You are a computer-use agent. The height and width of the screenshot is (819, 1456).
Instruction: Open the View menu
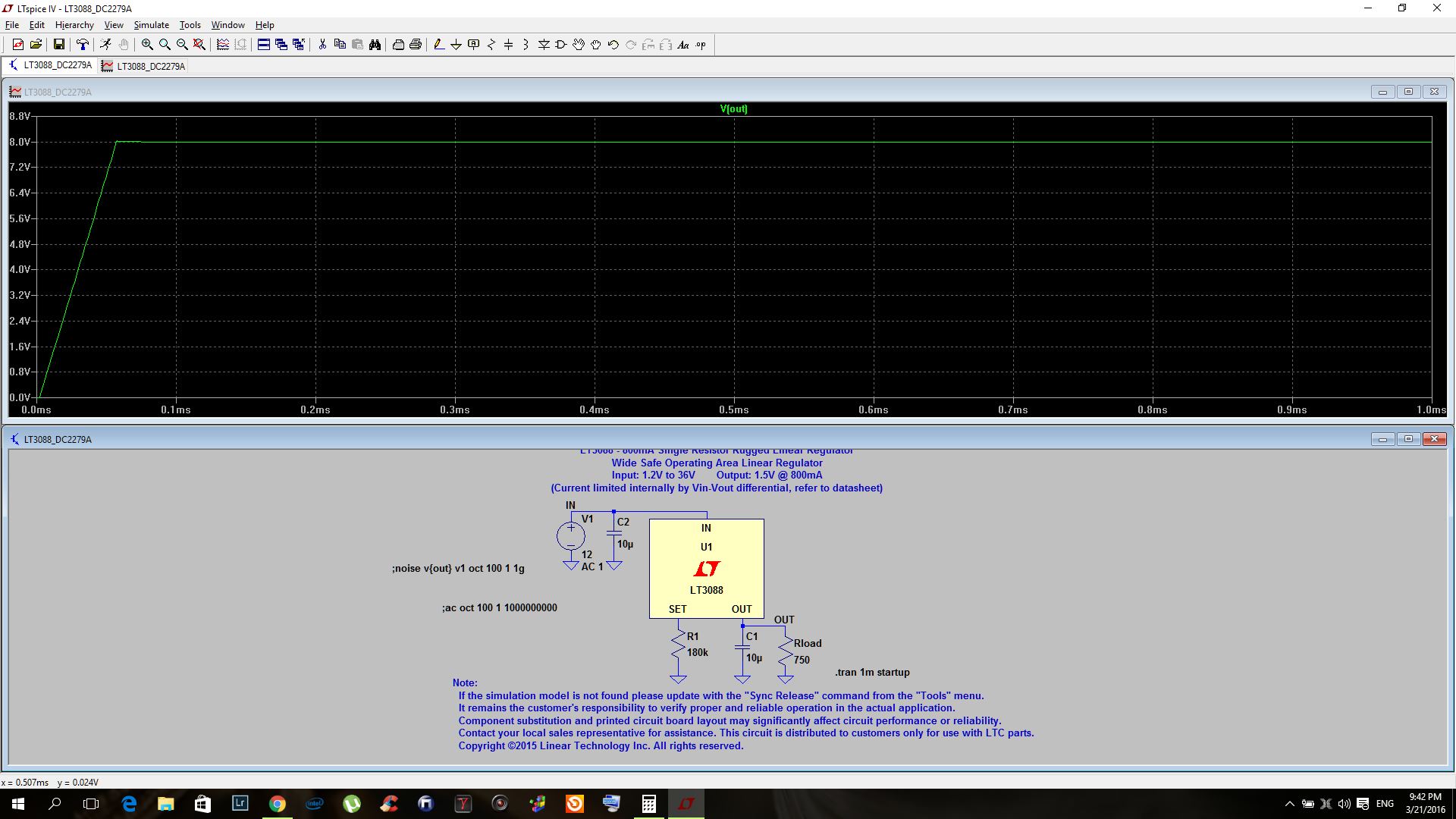point(114,25)
